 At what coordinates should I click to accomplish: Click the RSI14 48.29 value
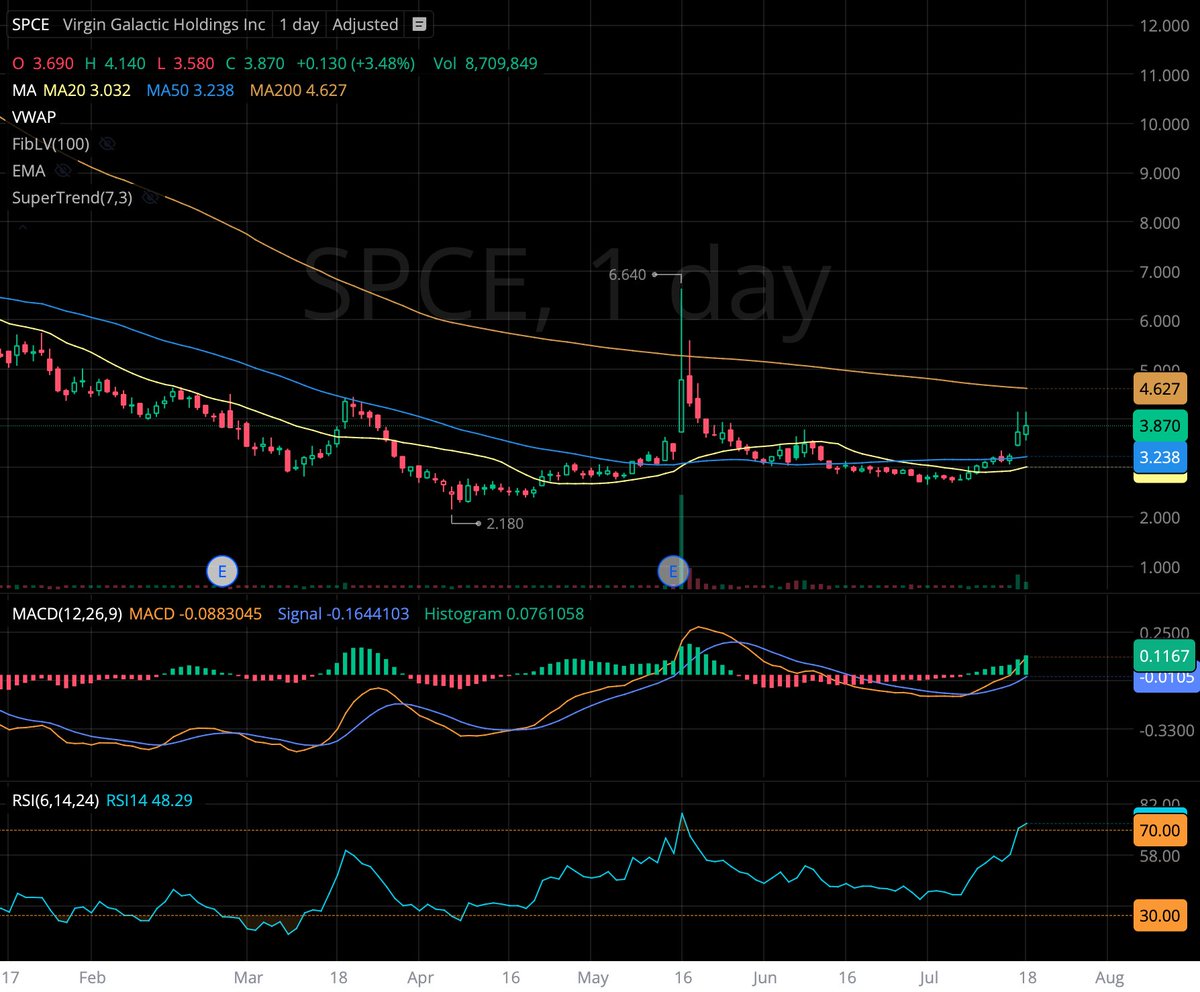[149, 801]
